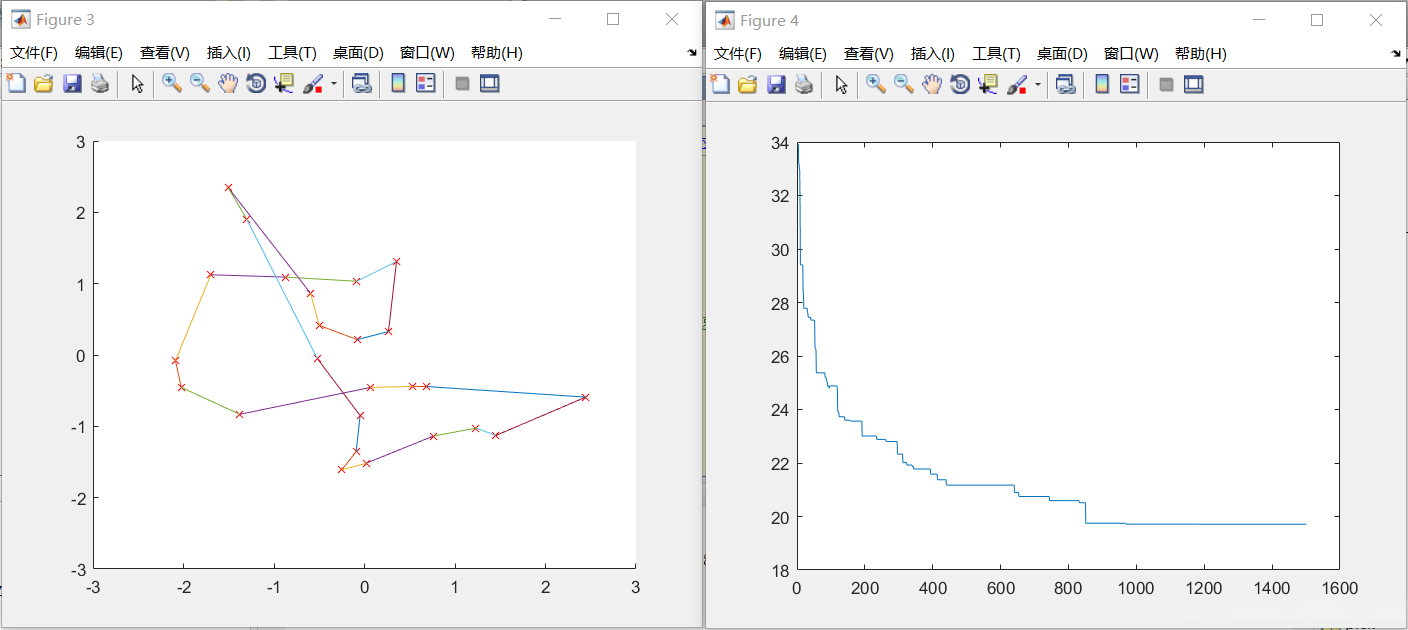Expand toolbar overflow arrow in Figure 3
The image size is (1408, 630).
click(x=692, y=53)
